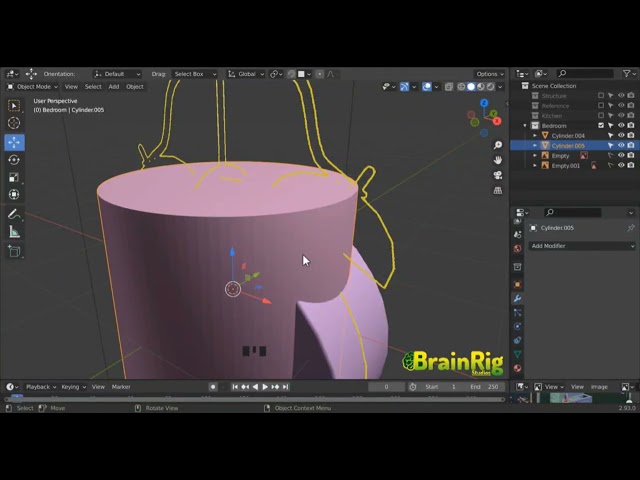Viewport: 640px width, 480px height.
Task: Open the Options dropdown
Action: tap(490, 74)
